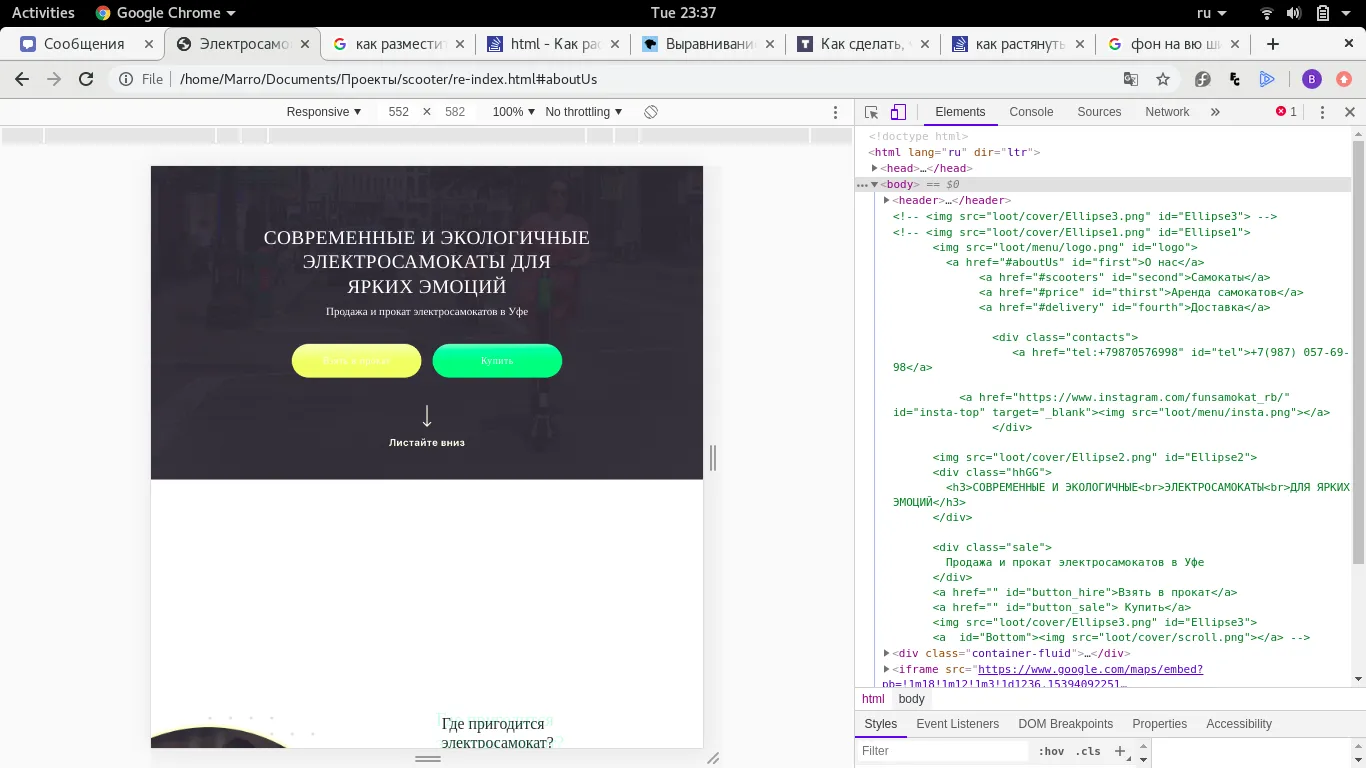
Task: Follow the google.com/maps/embed iframe link
Action: 1090,669
